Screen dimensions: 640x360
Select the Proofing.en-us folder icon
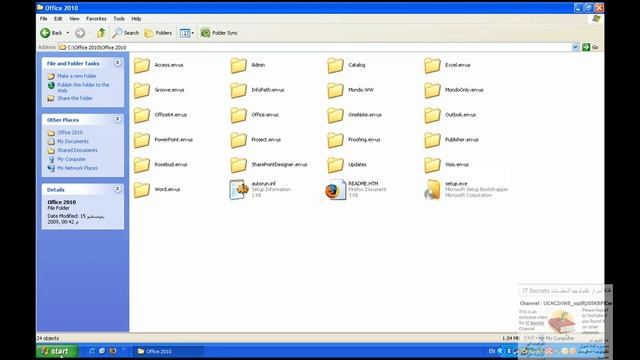(x=335, y=140)
